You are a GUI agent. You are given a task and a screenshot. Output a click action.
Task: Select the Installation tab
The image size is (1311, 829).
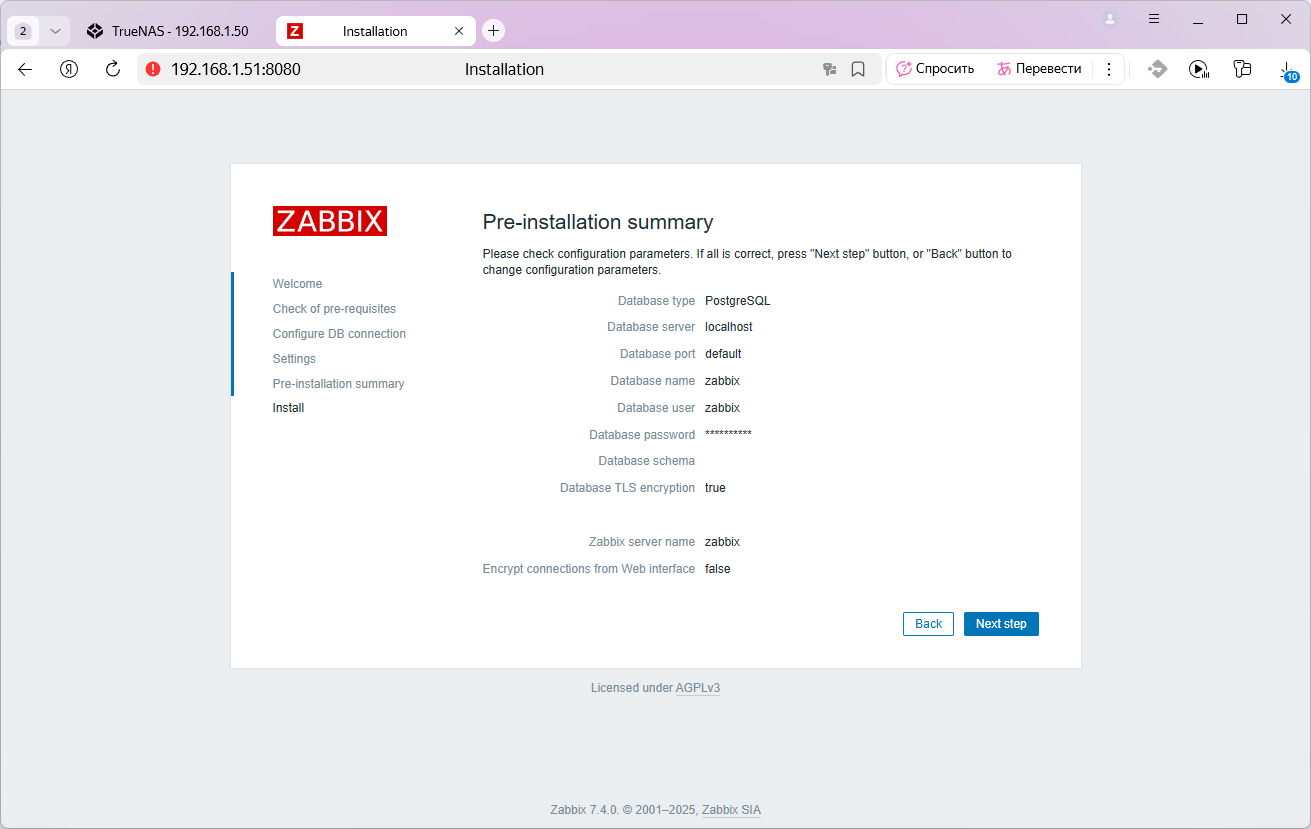pos(375,31)
